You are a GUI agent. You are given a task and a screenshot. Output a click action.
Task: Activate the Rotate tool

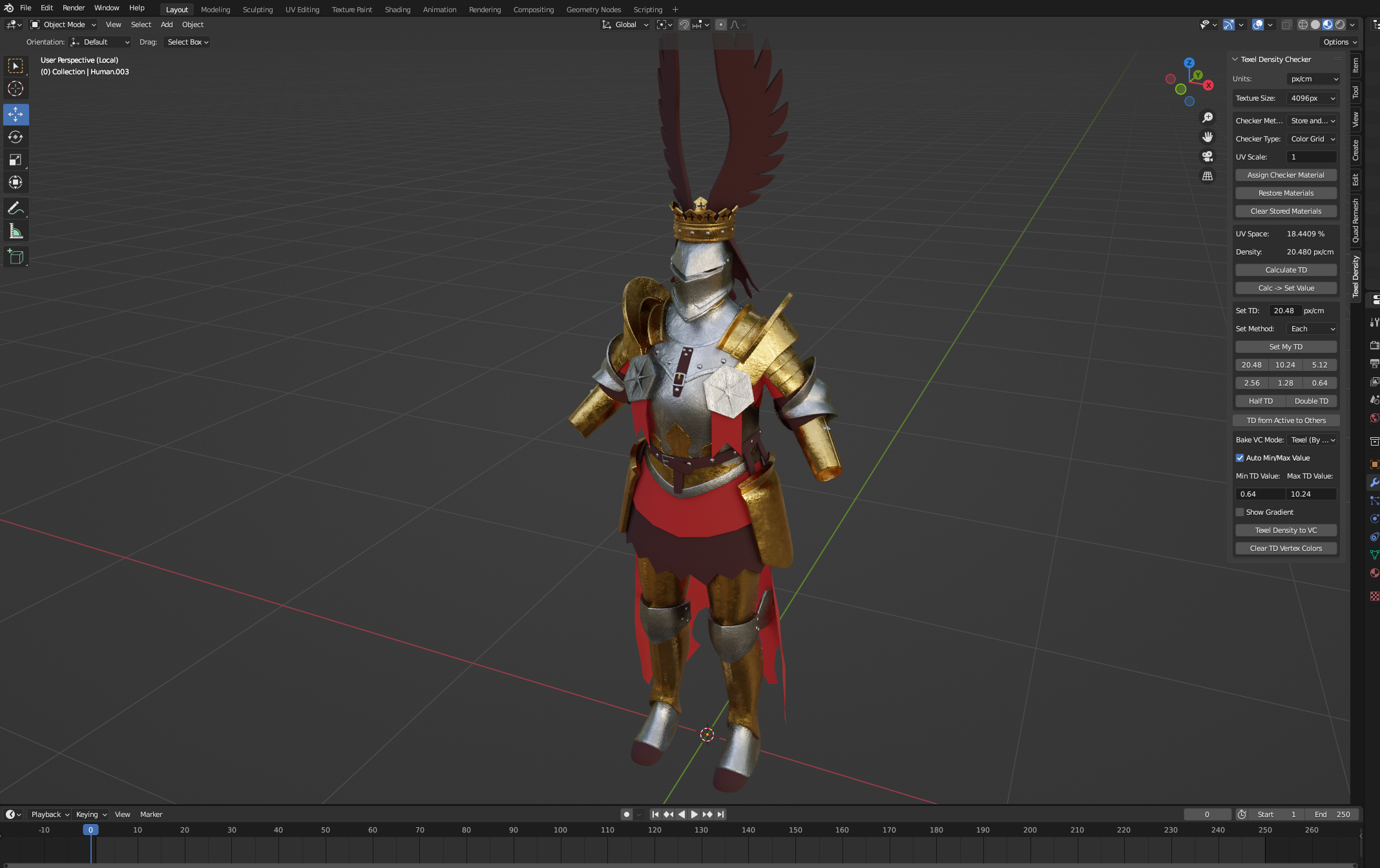[x=16, y=137]
